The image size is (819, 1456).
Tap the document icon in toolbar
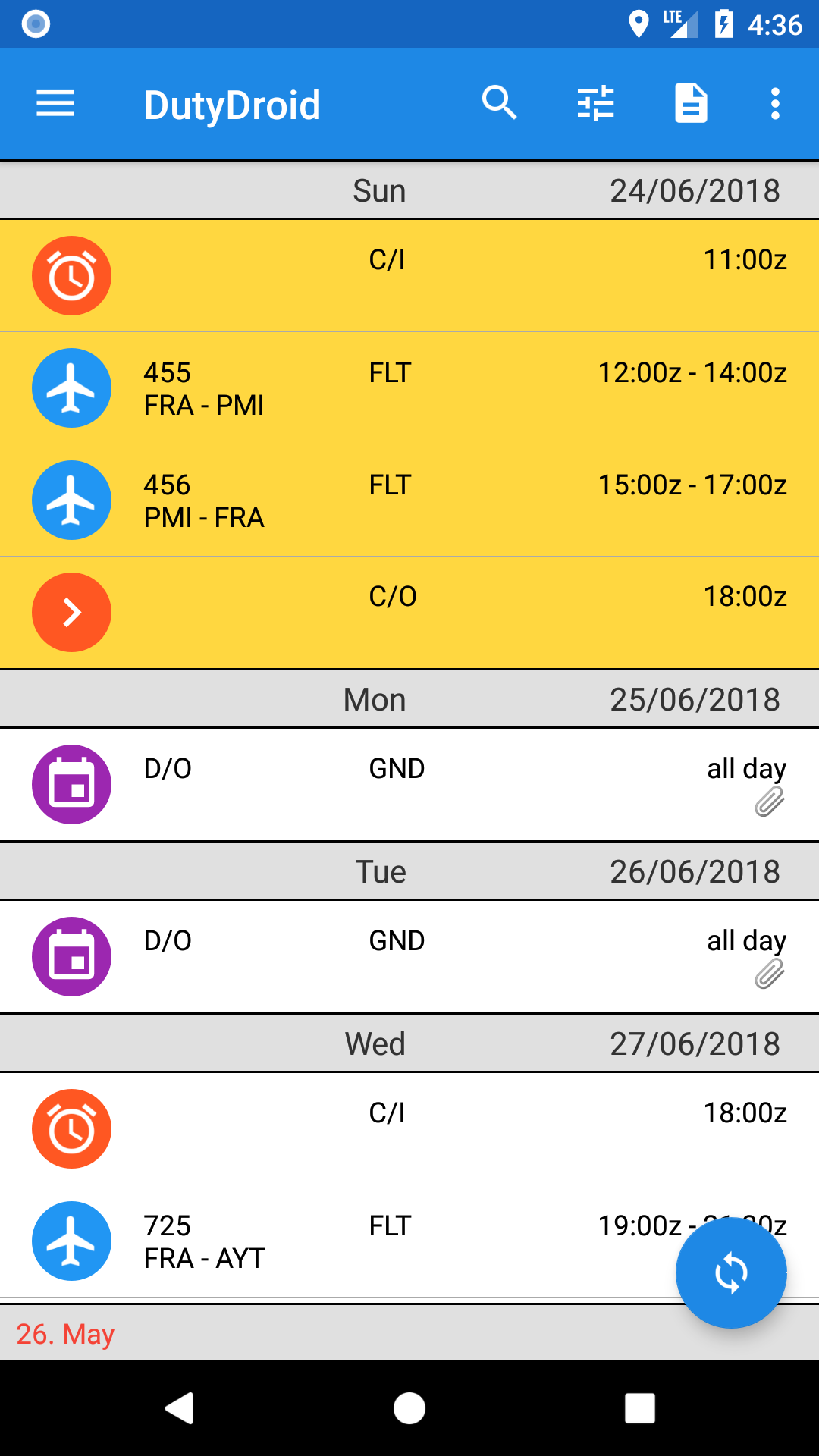pyautogui.click(x=692, y=103)
